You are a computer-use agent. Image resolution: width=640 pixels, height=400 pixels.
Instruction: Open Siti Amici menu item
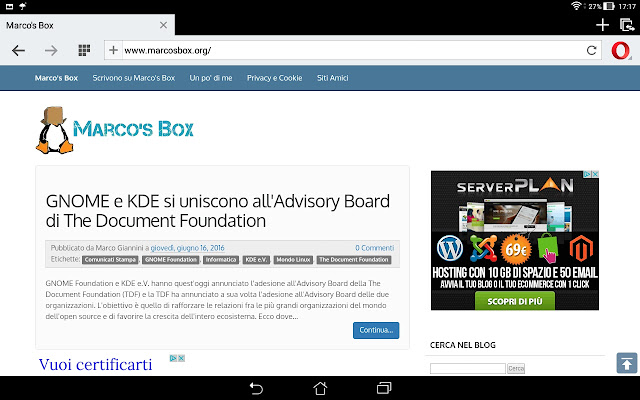click(x=333, y=78)
